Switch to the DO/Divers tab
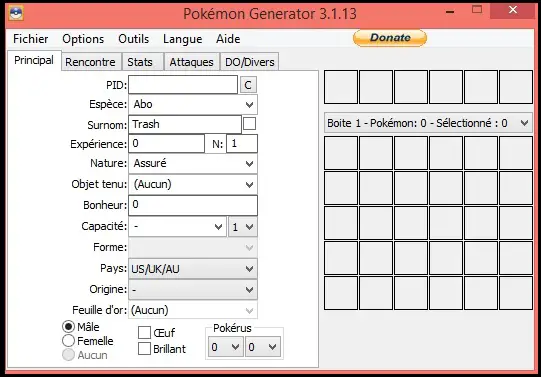 249,62
